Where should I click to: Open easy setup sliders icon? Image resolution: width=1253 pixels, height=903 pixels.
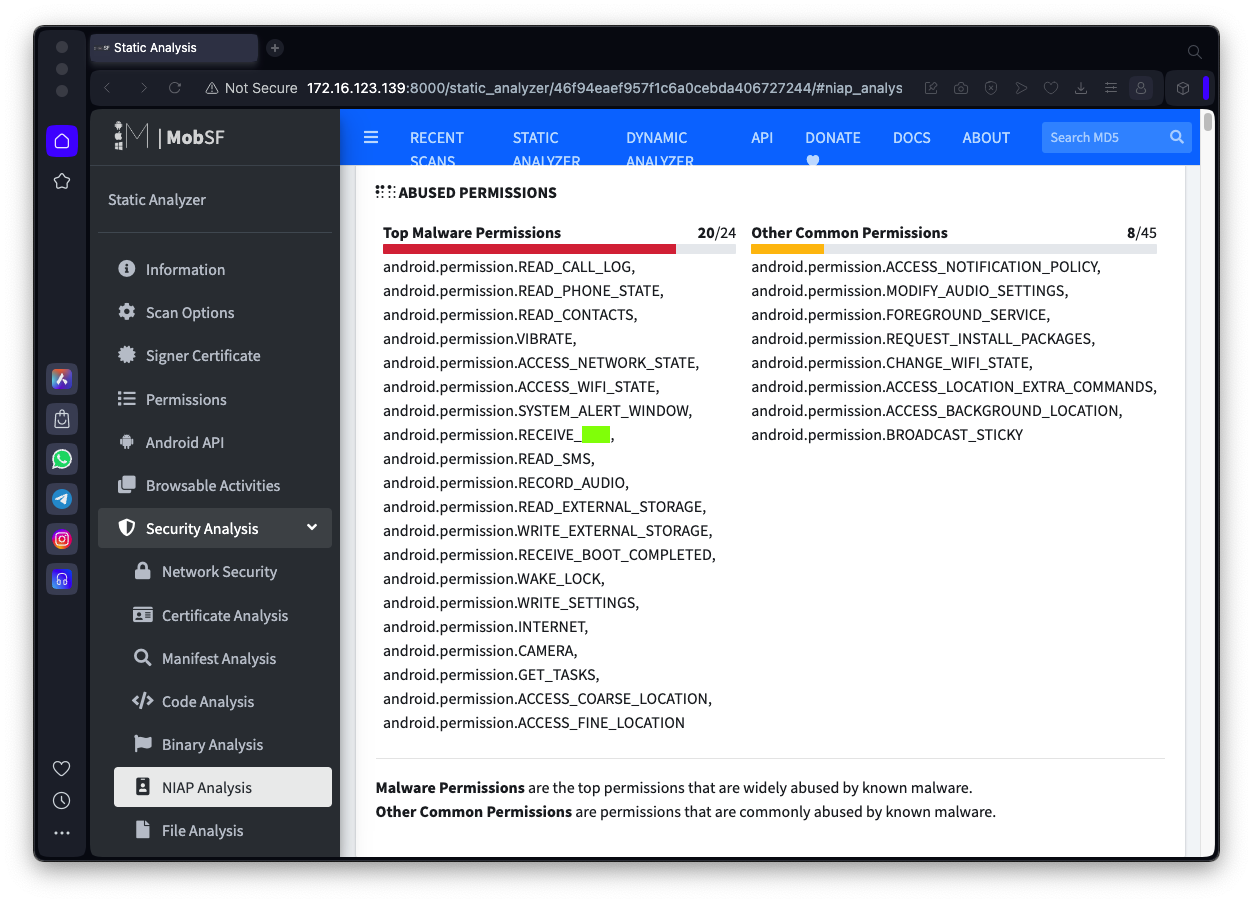point(1111,88)
